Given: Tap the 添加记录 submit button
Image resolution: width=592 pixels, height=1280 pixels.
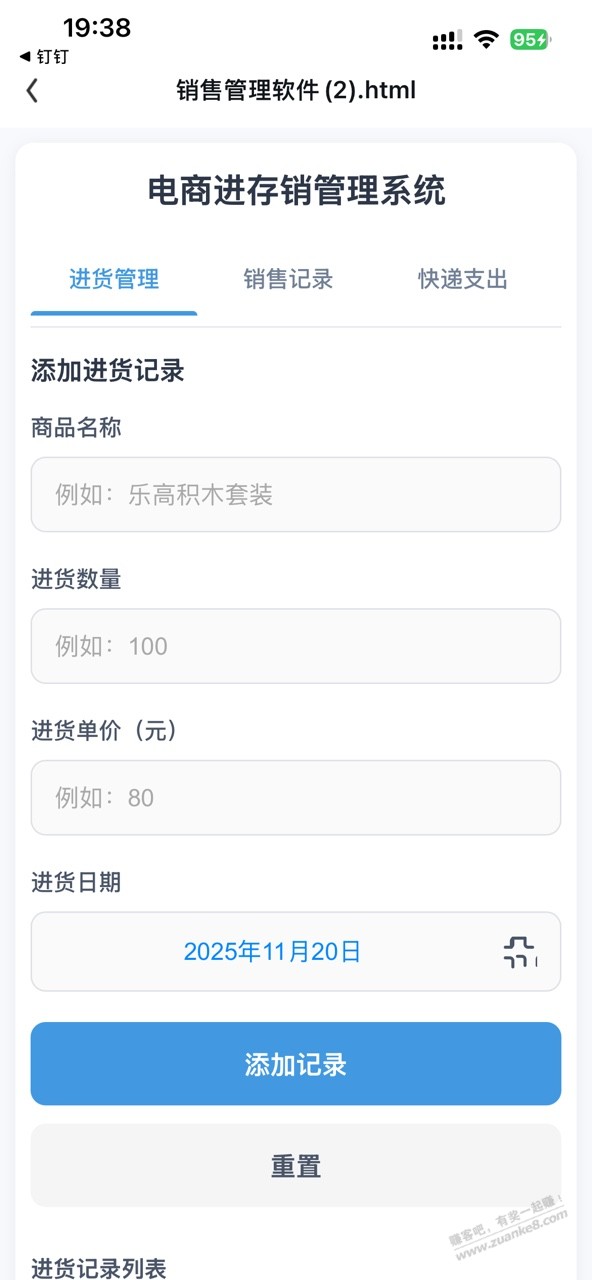Looking at the screenshot, I should click(296, 1064).
